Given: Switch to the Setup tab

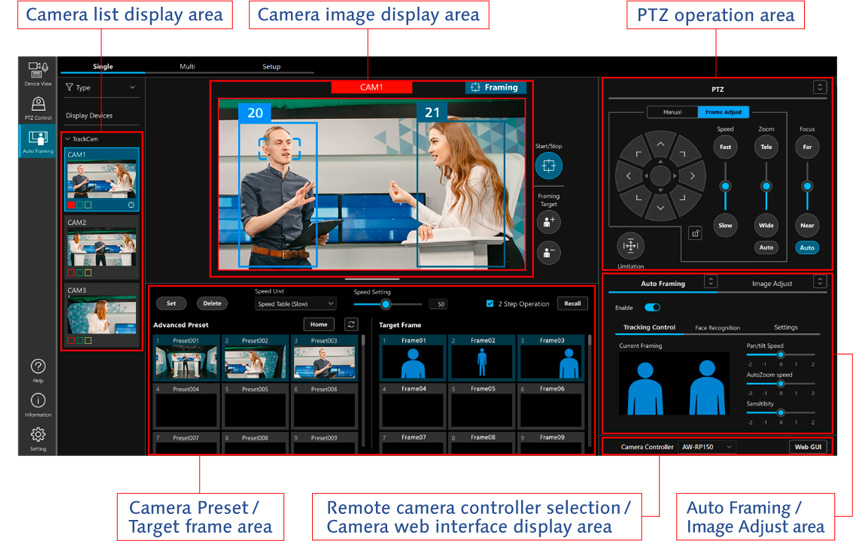Looking at the screenshot, I should (x=271, y=66).
